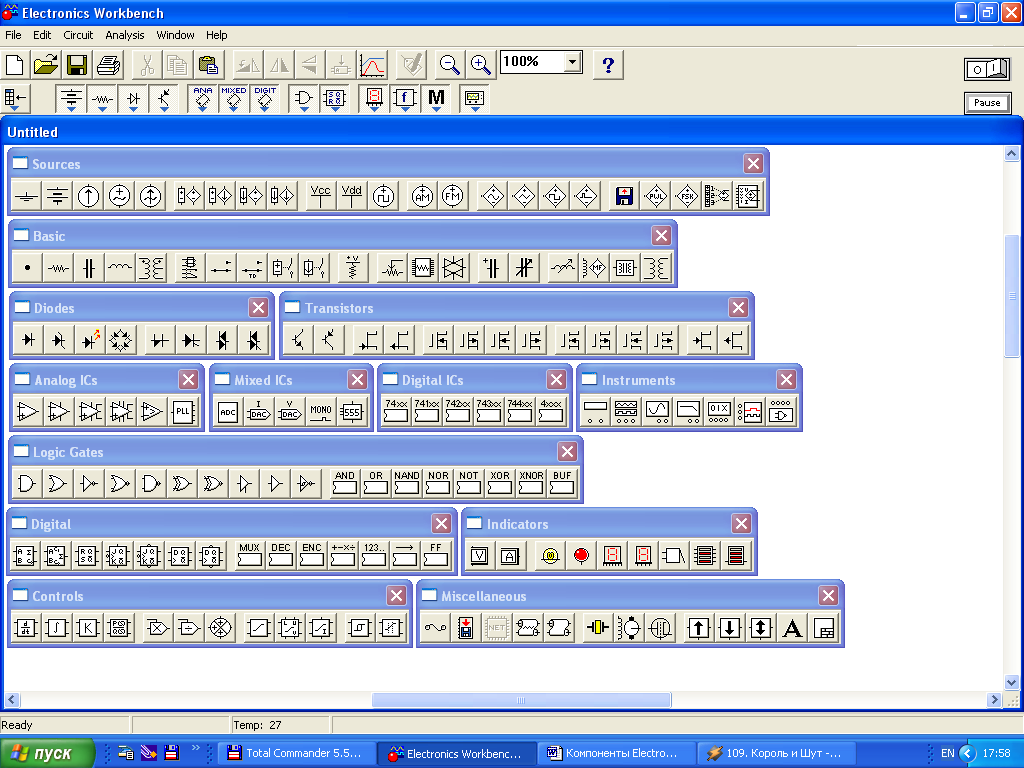This screenshot has height=768, width=1024.
Task: Open the Analysis menu
Action: click(x=124, y=35)
